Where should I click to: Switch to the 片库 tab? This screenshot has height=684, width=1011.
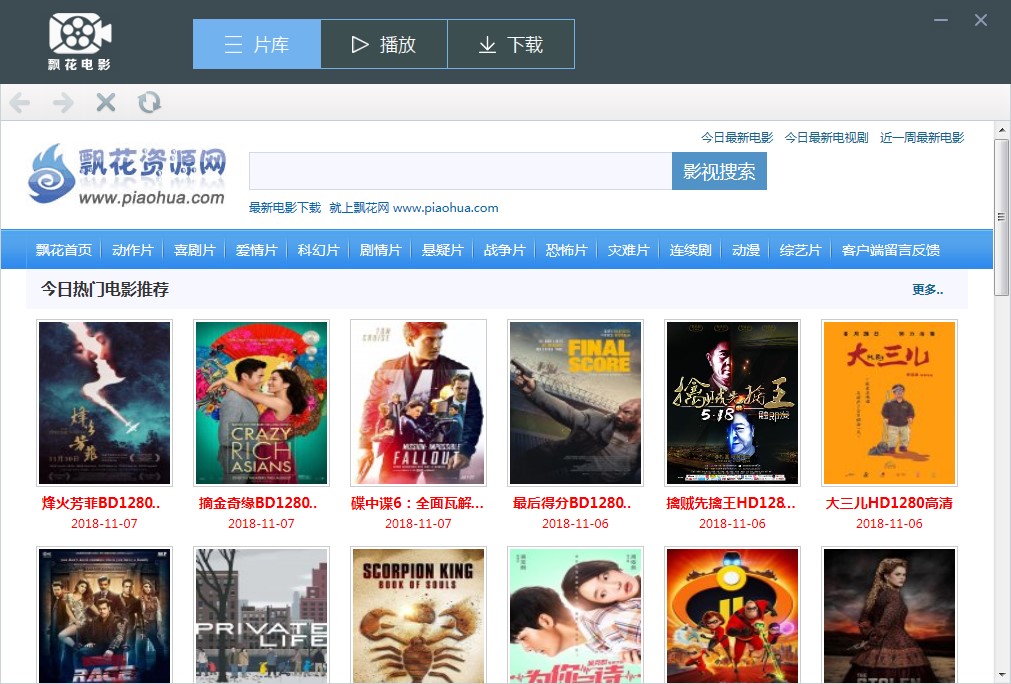pos(257,44)
